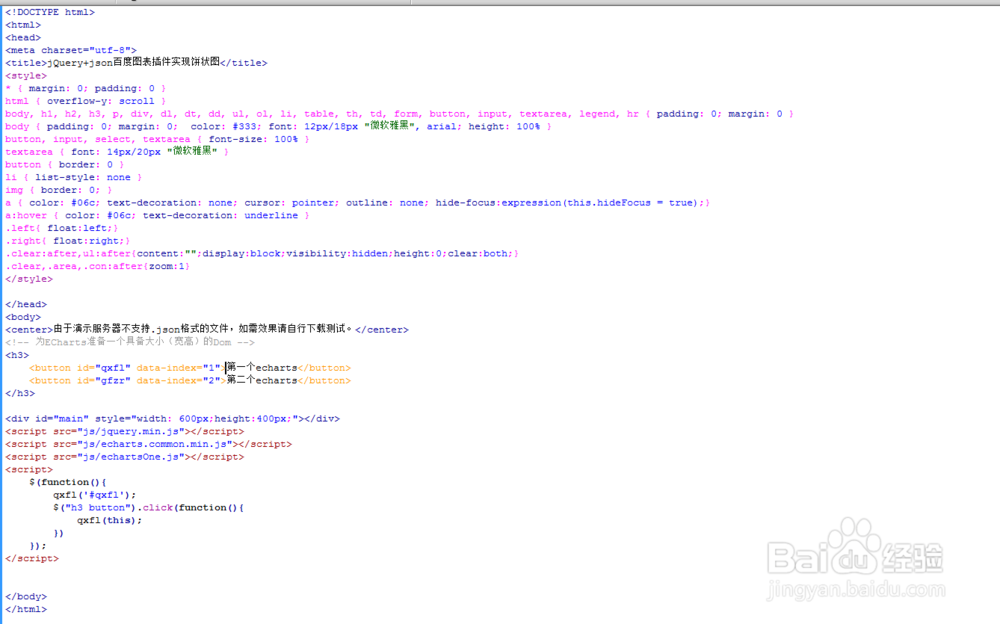
Task: Click the js/jquery.min.js script line
Action: tap(125, 432)
